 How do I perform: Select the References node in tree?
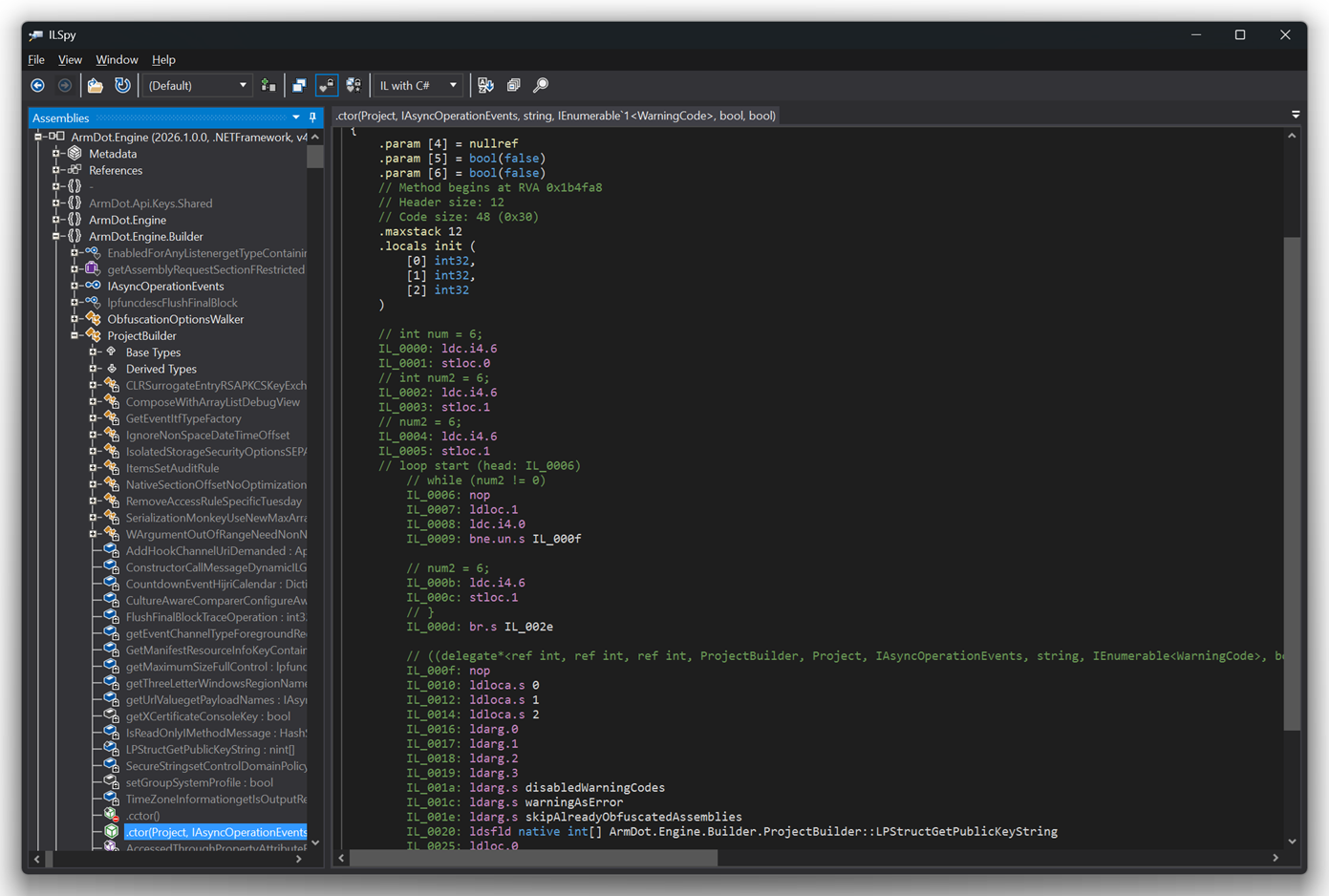tap(115, 170)
